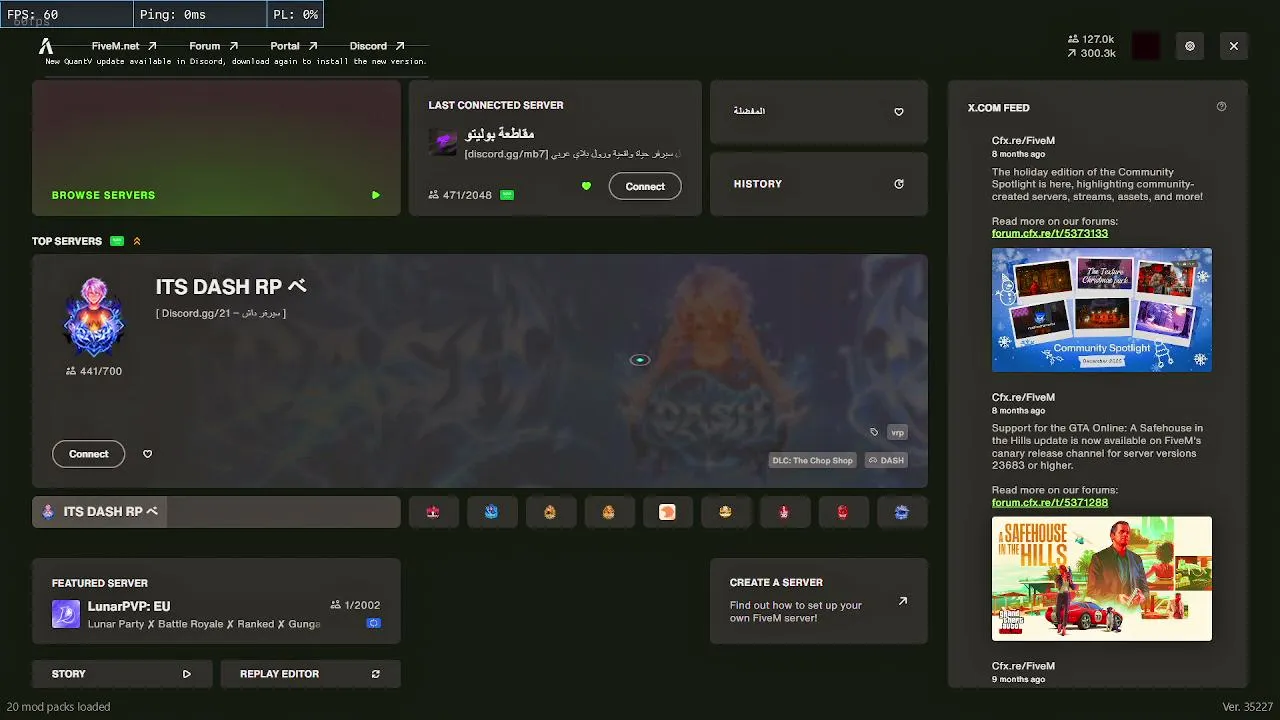
Task: Click the 1/2002 player count on LunarPVP
Action: (355, 605)
